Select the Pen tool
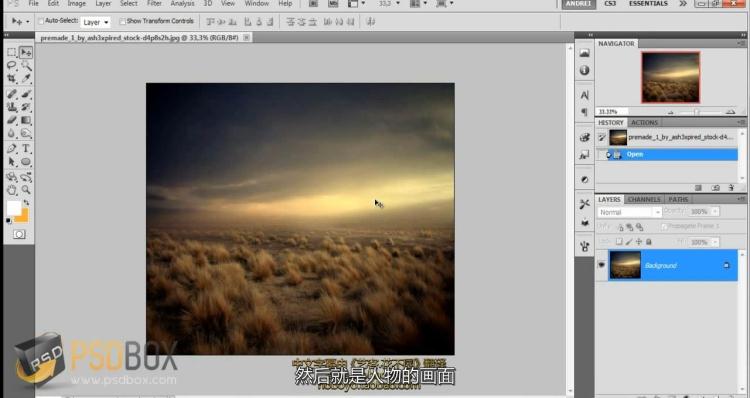Viewport: 750px width, 398px height. point(12,148)
